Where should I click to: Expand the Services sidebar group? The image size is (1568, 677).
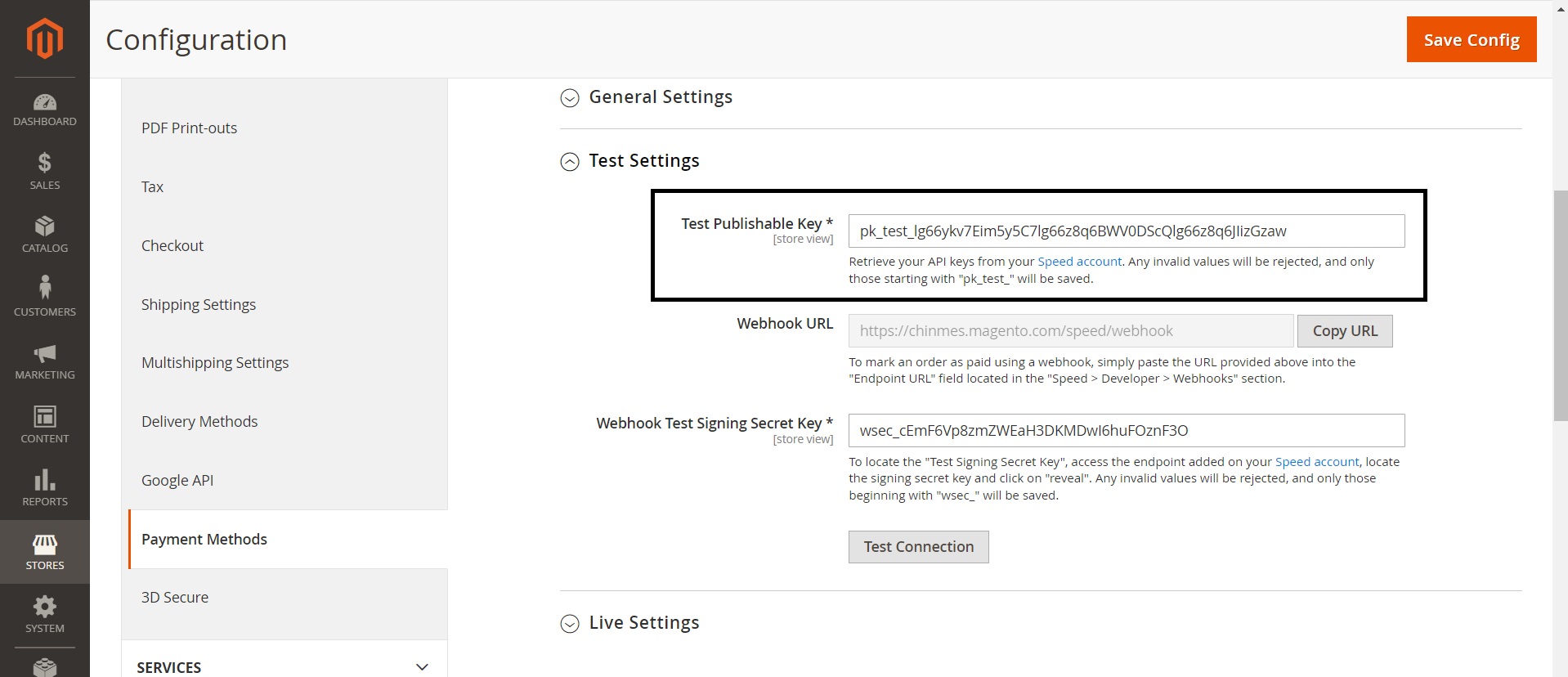[x=284, y=666]
